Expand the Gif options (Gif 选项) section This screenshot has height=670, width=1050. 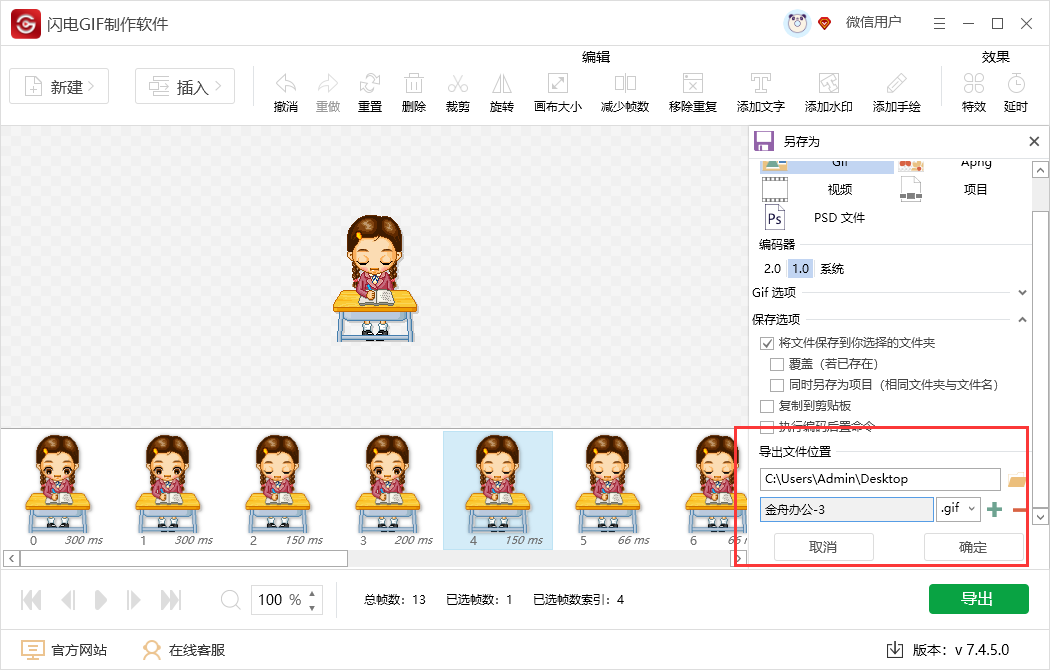click(1022, 293)
